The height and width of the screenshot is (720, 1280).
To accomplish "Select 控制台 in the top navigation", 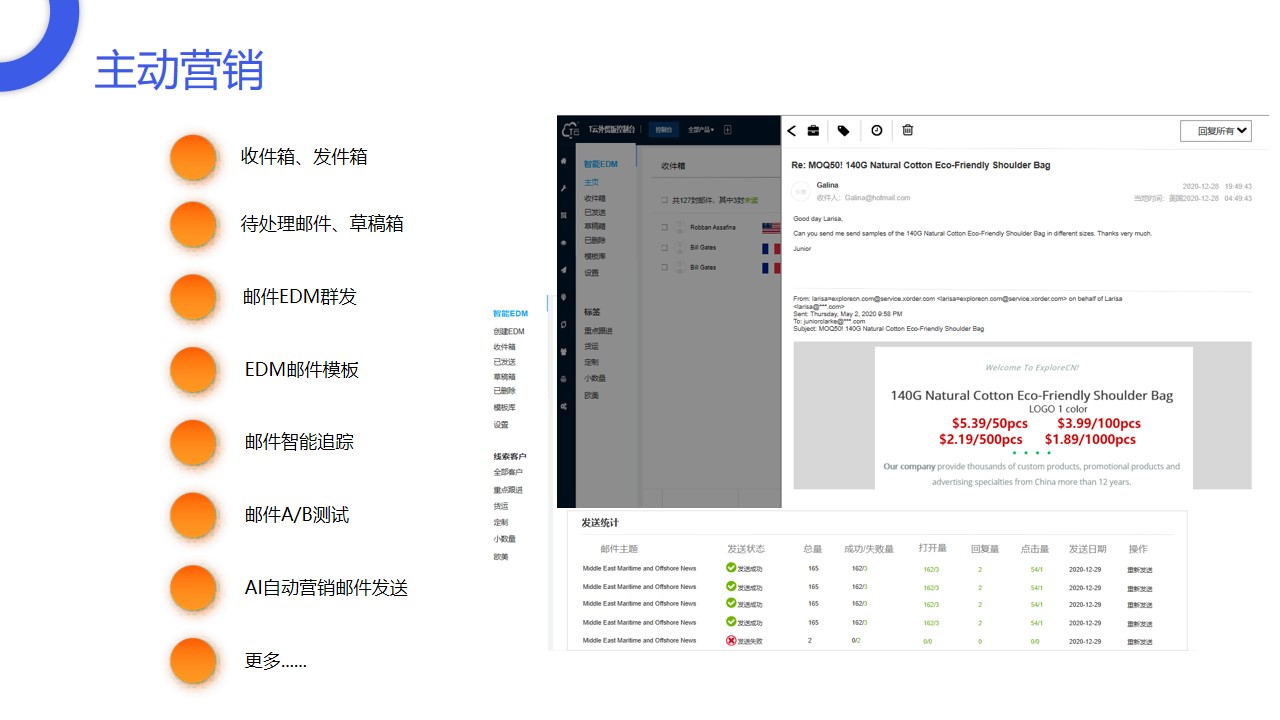I will click(663, 130).
